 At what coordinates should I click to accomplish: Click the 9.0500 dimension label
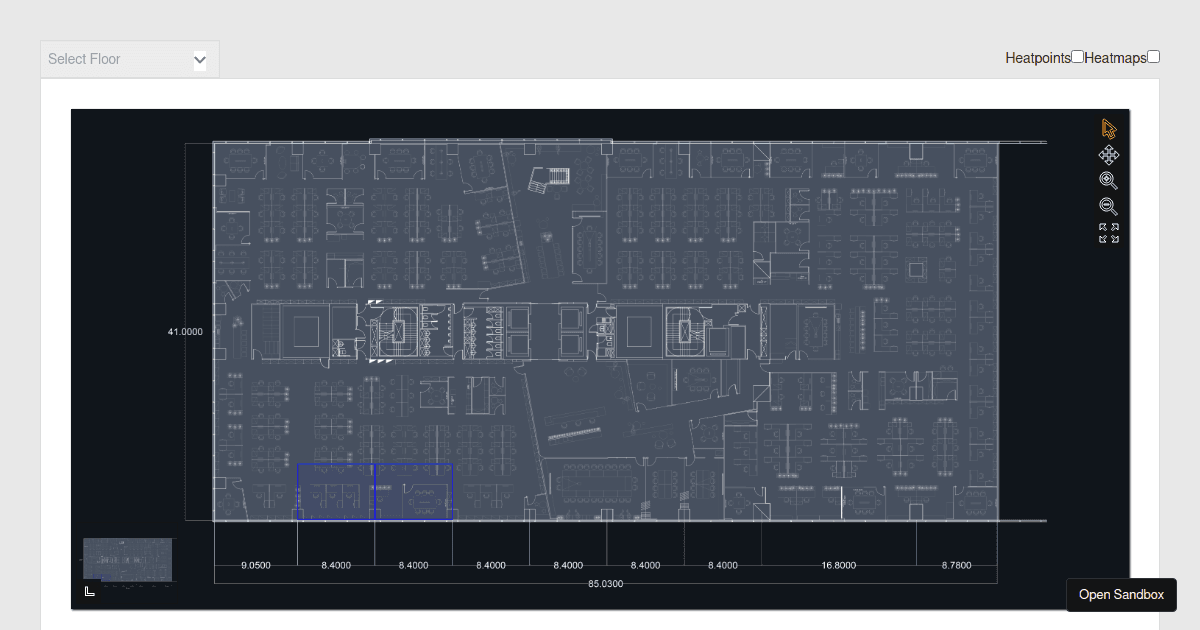point(256,565)
